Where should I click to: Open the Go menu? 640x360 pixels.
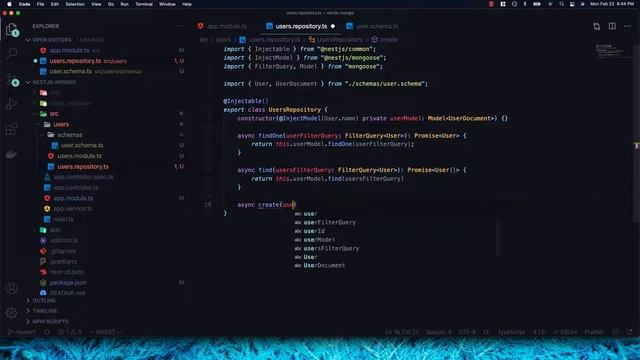click(x=111, y=4)
